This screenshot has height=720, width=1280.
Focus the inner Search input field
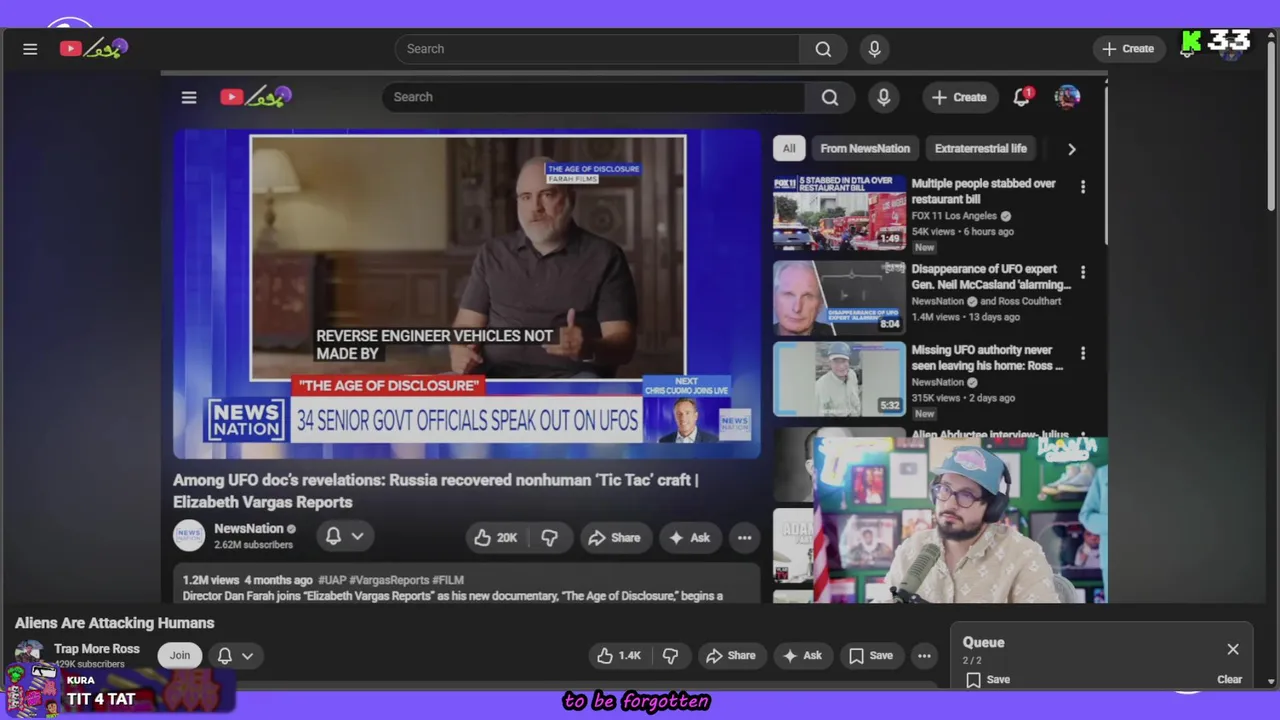coord(593,97)
